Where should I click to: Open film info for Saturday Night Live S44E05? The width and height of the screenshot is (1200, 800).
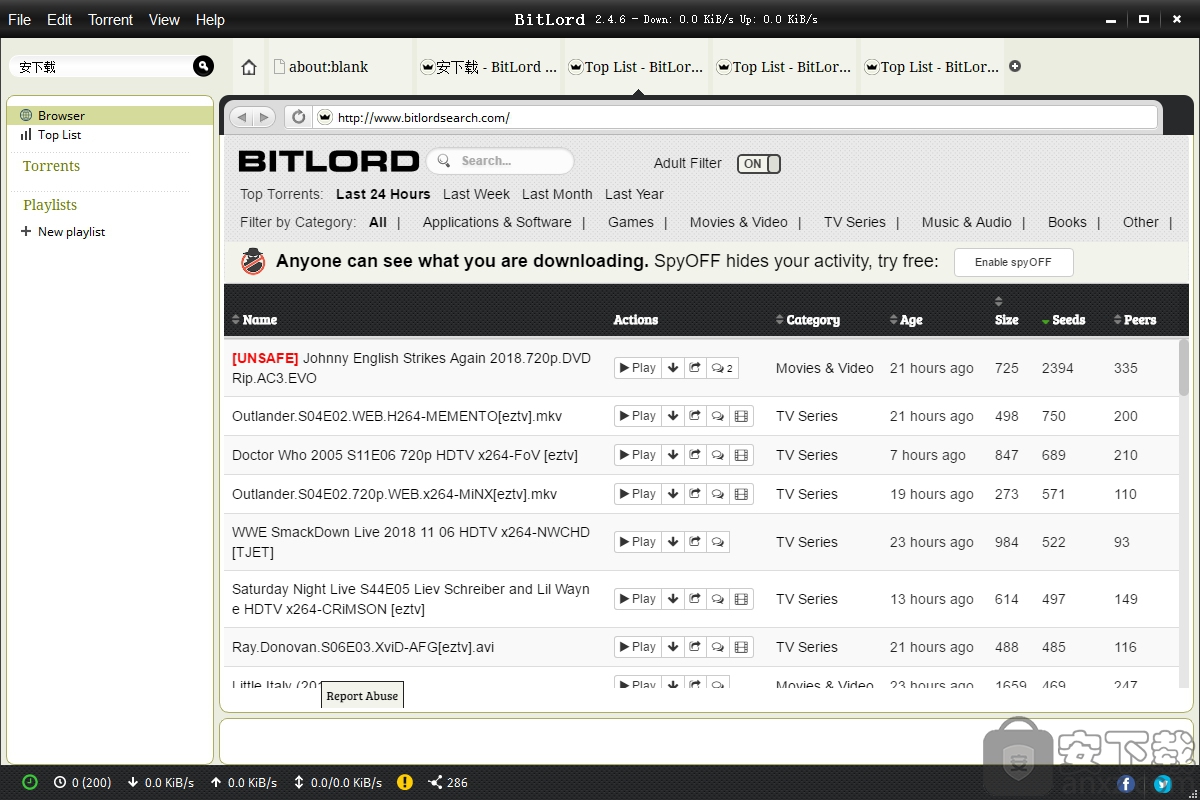(741, 599)
